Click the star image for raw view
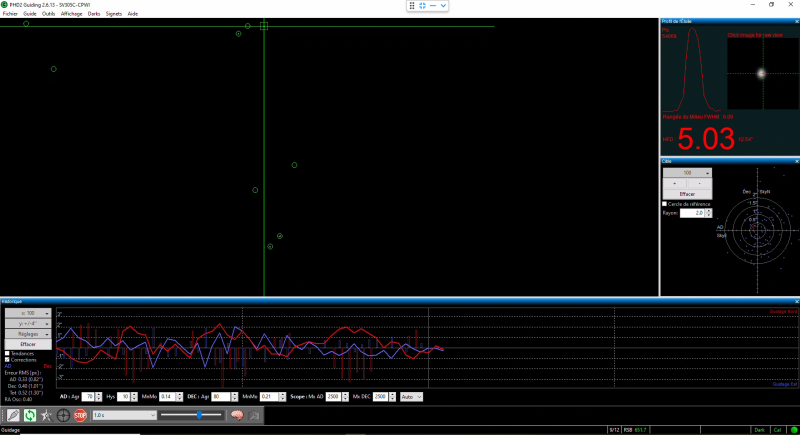Image resolution: width=800 pixels, height=435 pixels. (763, 73)
